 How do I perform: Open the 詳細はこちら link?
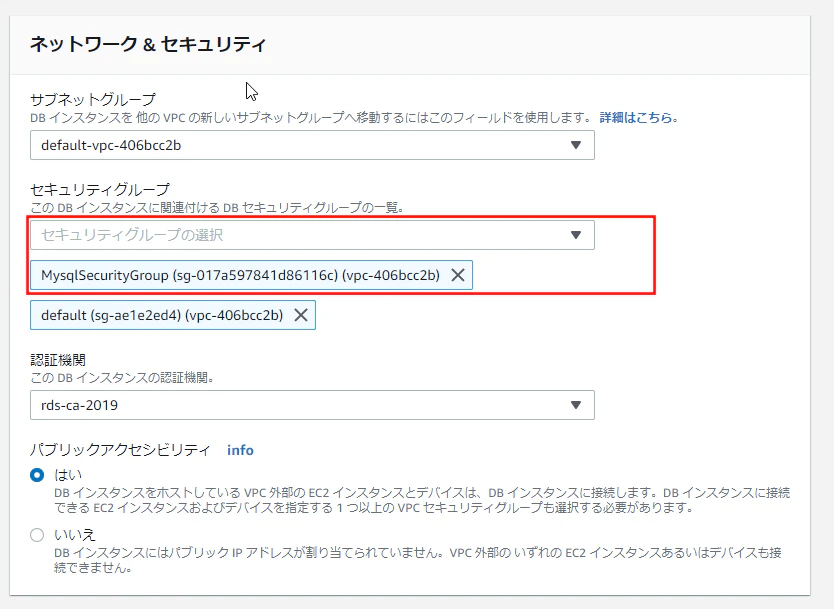638,118
